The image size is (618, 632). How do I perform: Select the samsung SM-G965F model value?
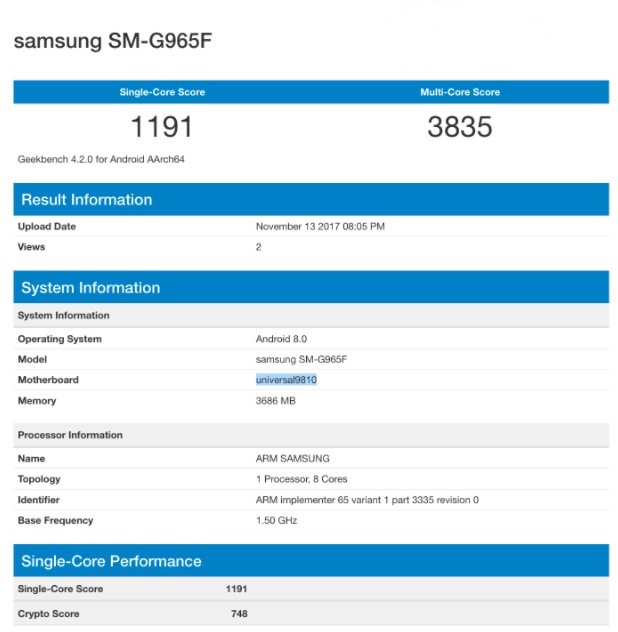[301, 360]
